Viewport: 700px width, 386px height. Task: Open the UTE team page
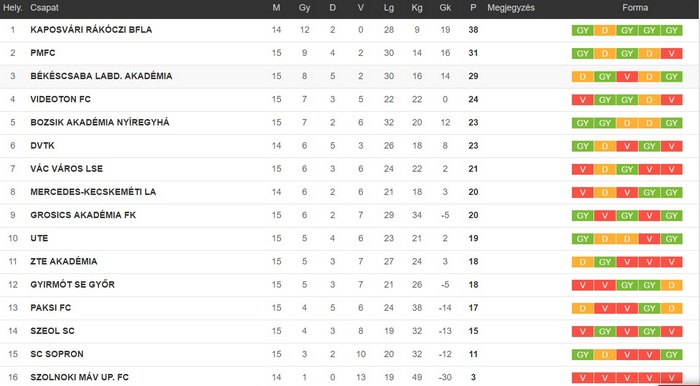click(39, 238)
